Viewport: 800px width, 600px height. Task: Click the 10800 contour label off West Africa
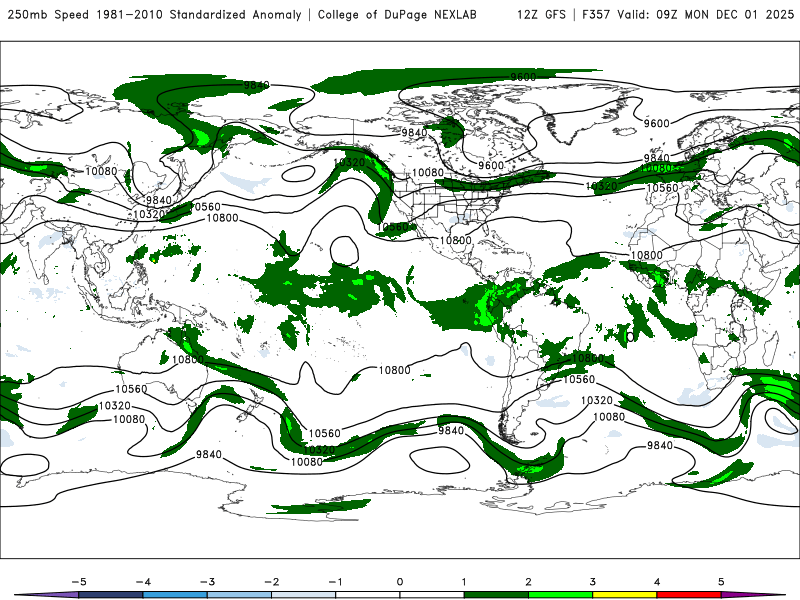point(647,255)
